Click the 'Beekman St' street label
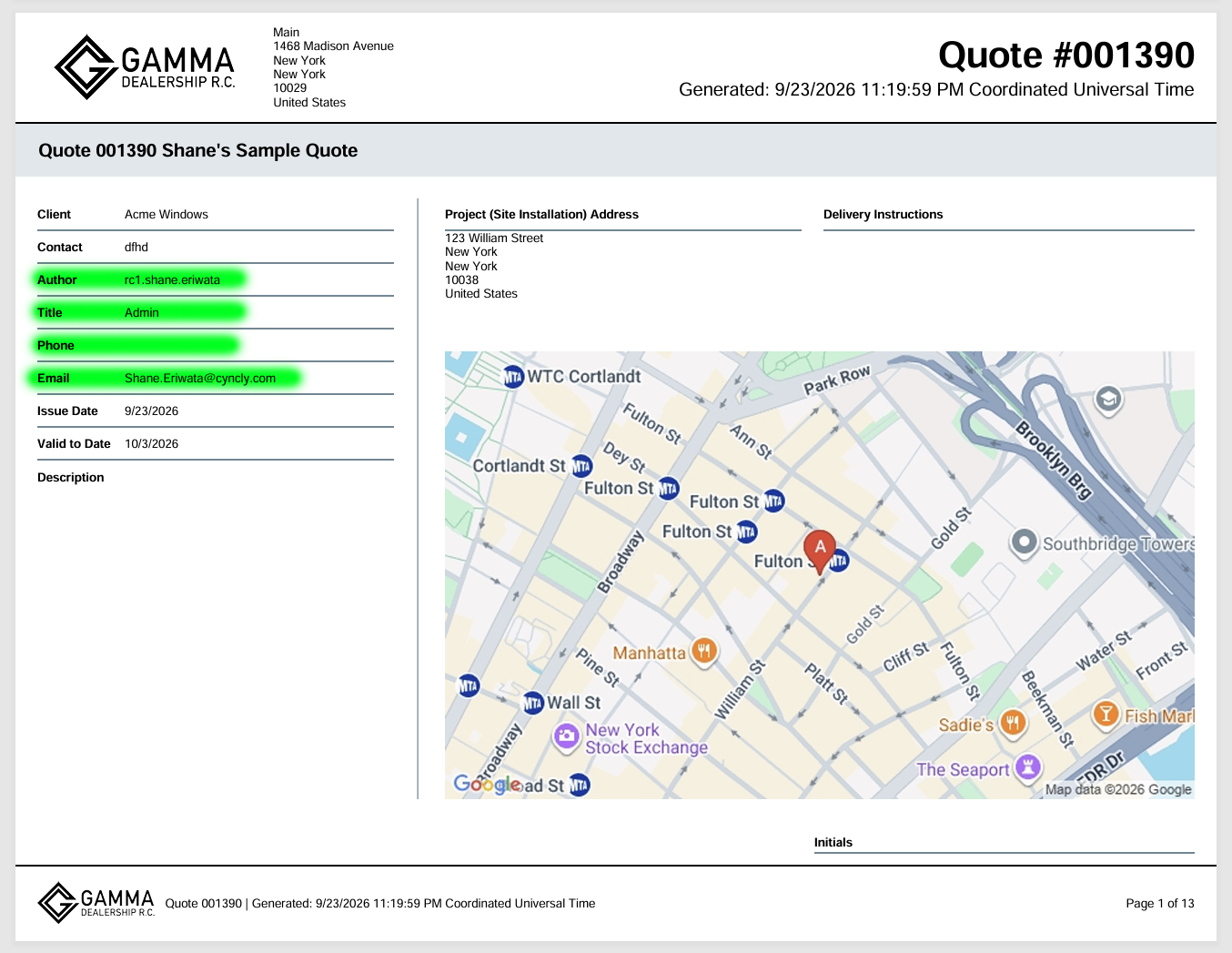Viewport: 1232px width, 953px height. click(x=1047, y=709)
